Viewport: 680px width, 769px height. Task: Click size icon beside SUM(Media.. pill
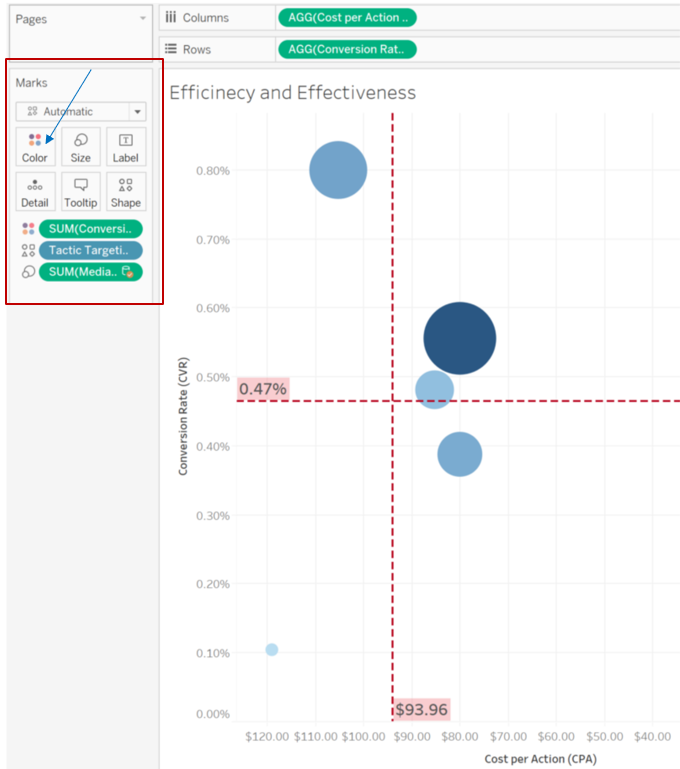(x=28, y=272)
